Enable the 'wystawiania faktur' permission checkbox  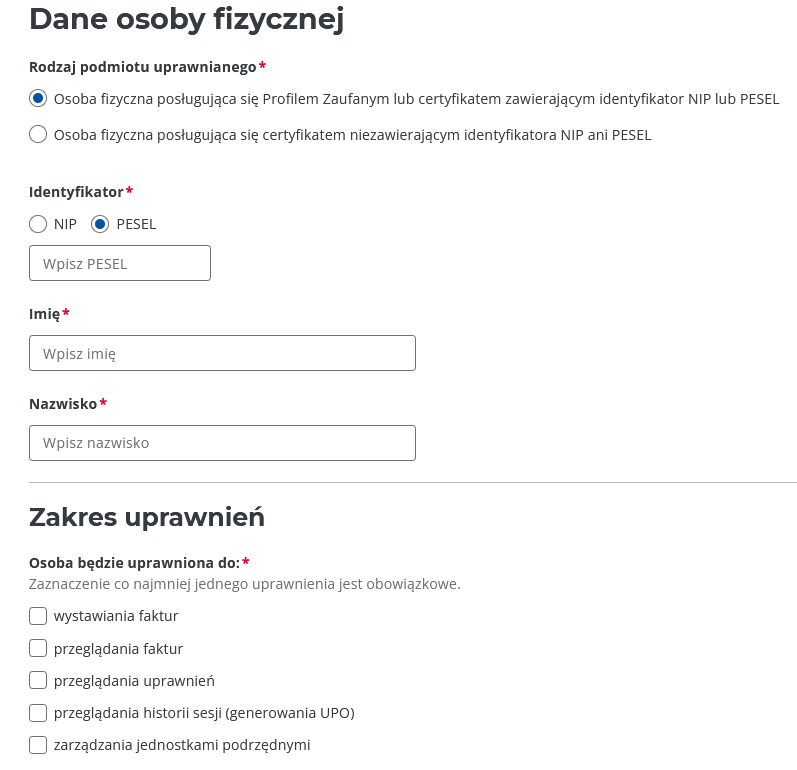(38, 616)
